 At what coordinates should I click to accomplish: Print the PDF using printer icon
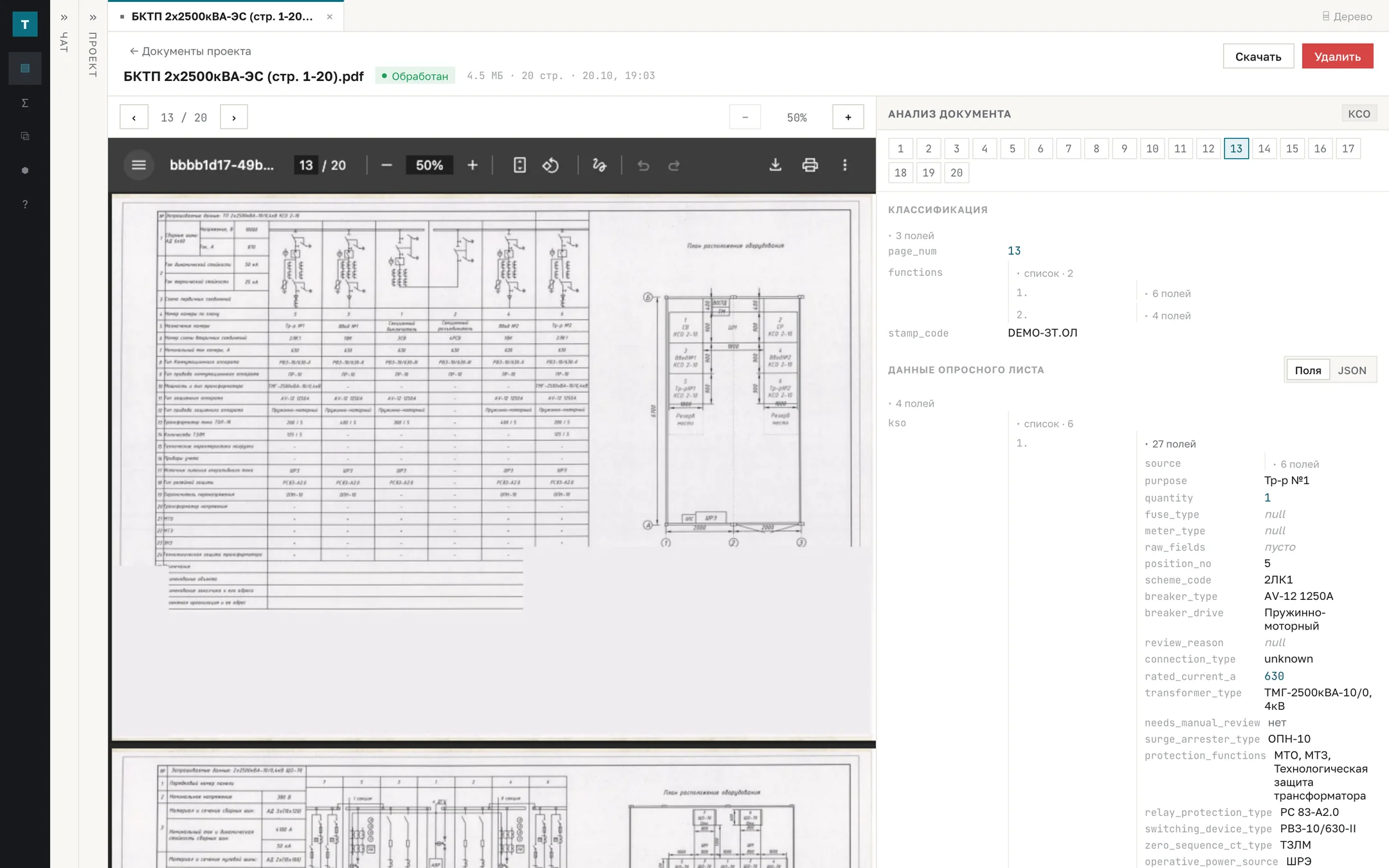[810, 165]
